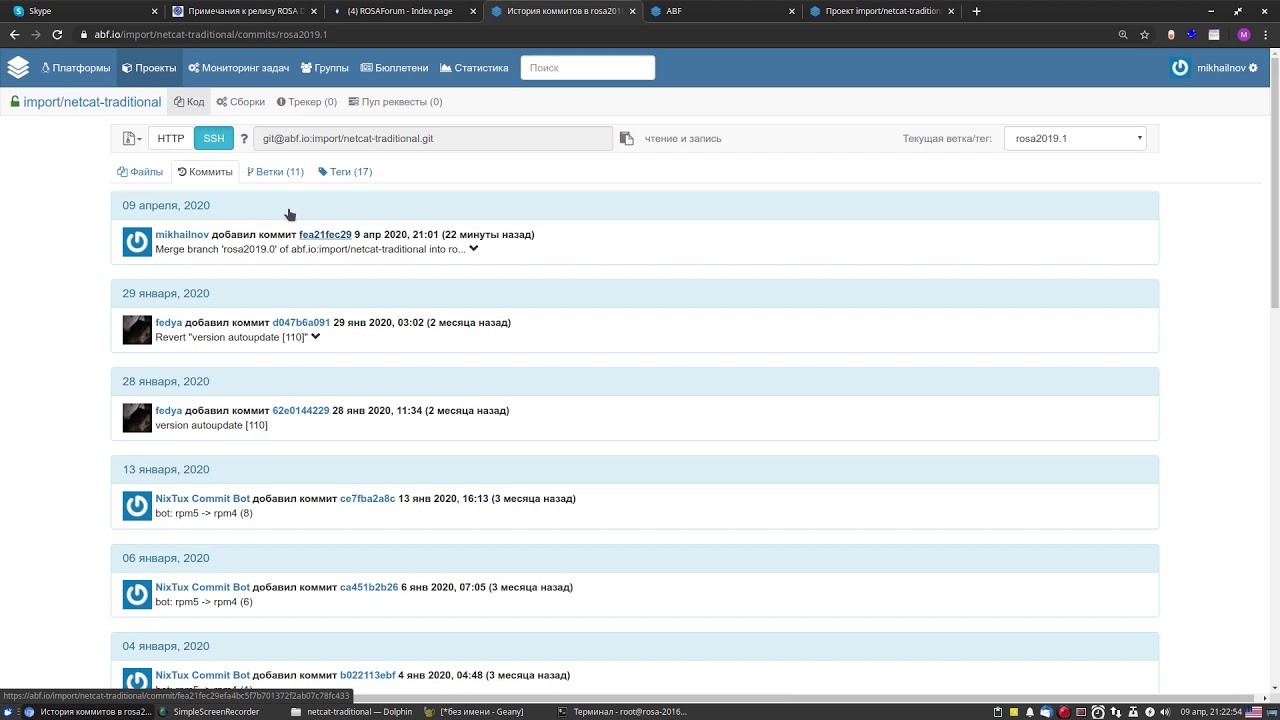Image resolution: width=1280 pixels, height=720 pixels.
Task: Open commit 62e0144229
Action: pyautogui.click(x=301, y=411)
